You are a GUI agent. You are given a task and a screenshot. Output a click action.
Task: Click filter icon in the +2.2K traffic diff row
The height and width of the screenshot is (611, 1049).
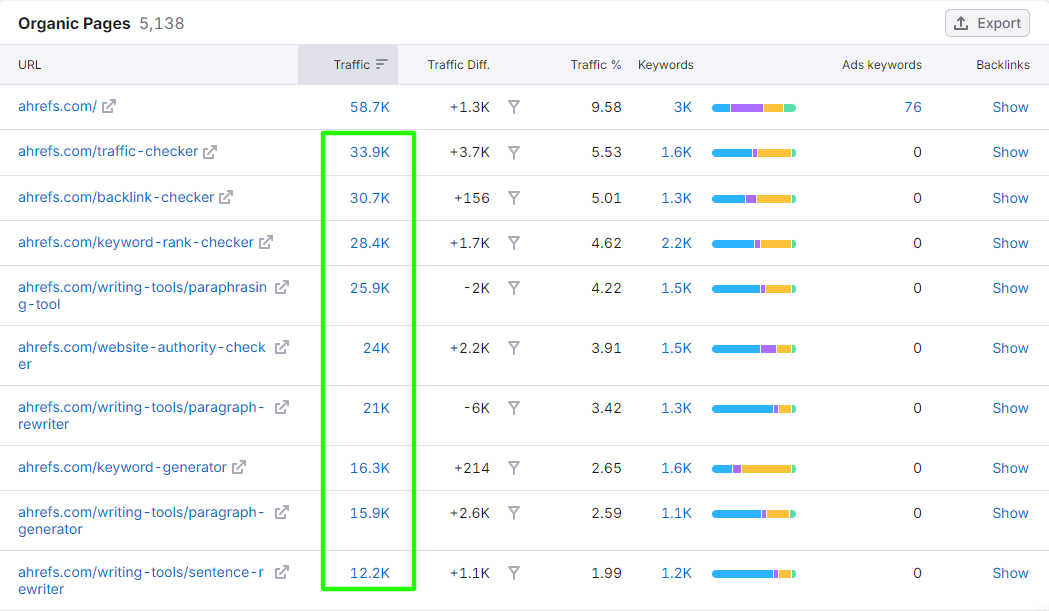point(514,348)
